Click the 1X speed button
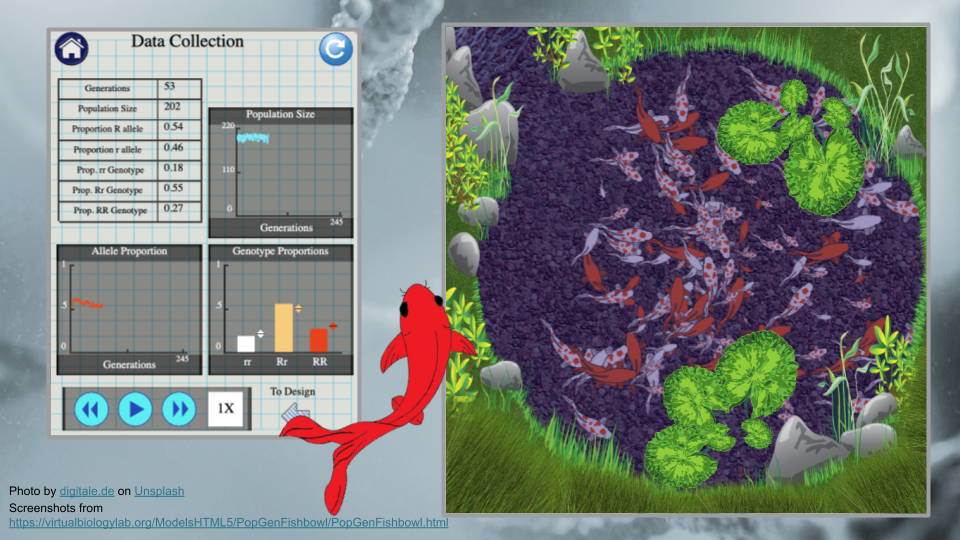The image size is (960, 540). (x=226, y=408)
